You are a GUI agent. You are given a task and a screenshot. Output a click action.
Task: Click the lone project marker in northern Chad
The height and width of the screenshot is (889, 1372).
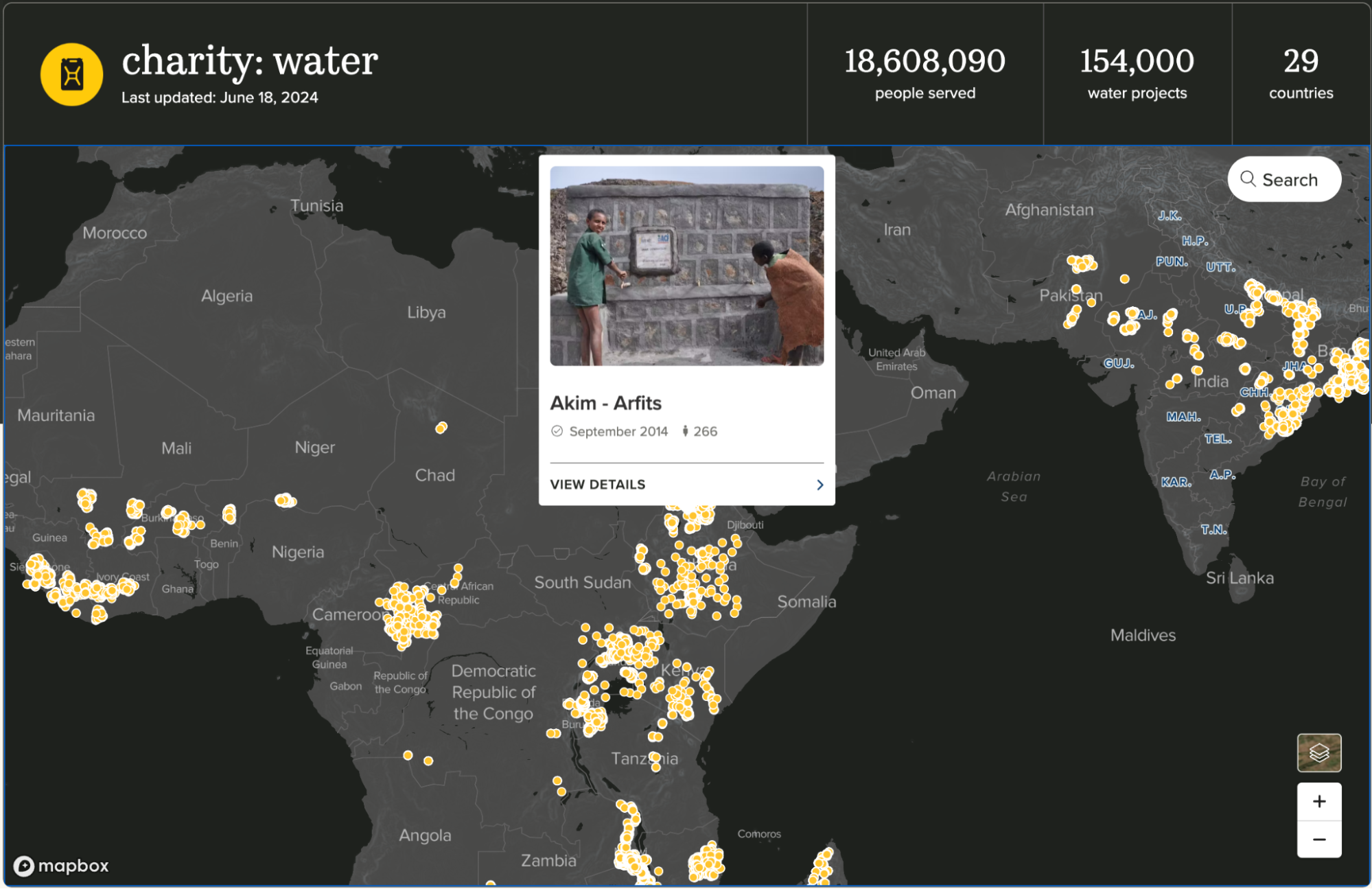pos(441,428)
